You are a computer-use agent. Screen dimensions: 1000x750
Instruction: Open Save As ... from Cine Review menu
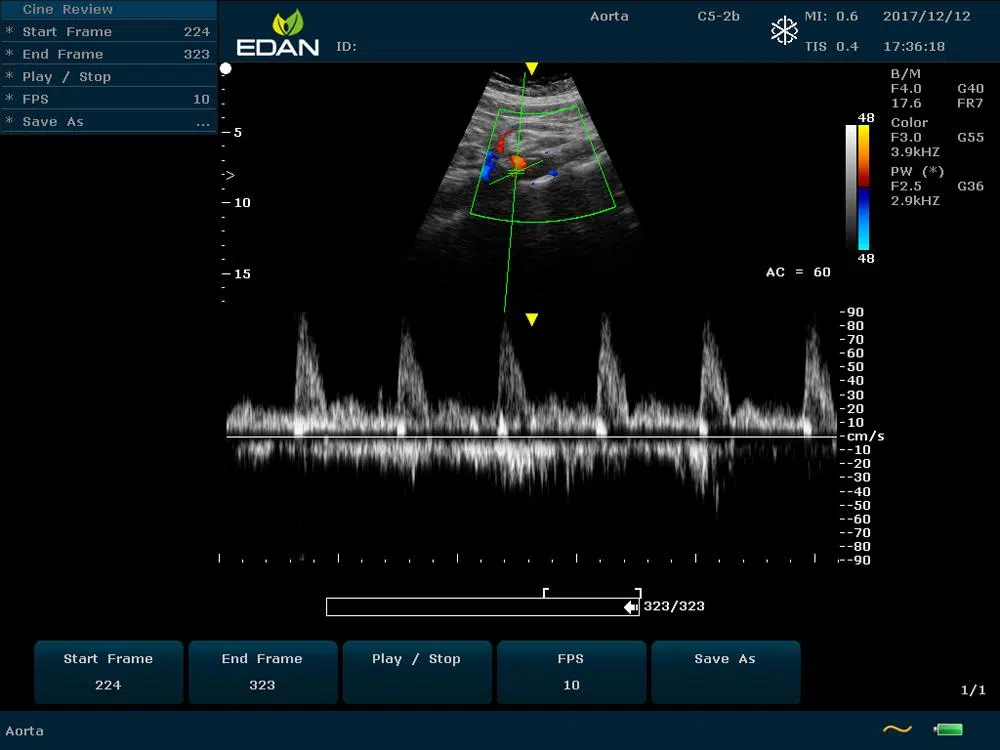pyautogui.click(x=108, y=122)
